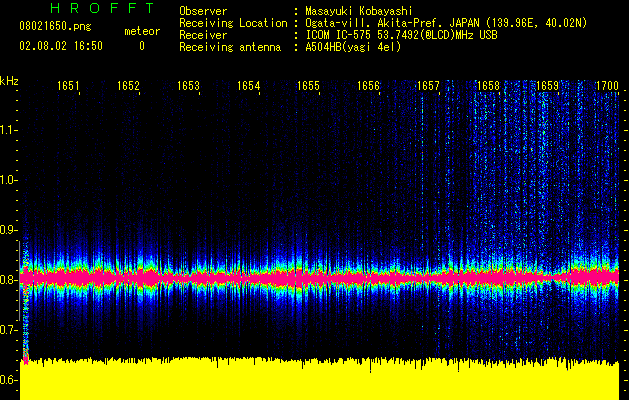This screenshot has height=400, width=629.
Task: Click observer name Masayuki Kobayashi
Action: pos(359,11)
